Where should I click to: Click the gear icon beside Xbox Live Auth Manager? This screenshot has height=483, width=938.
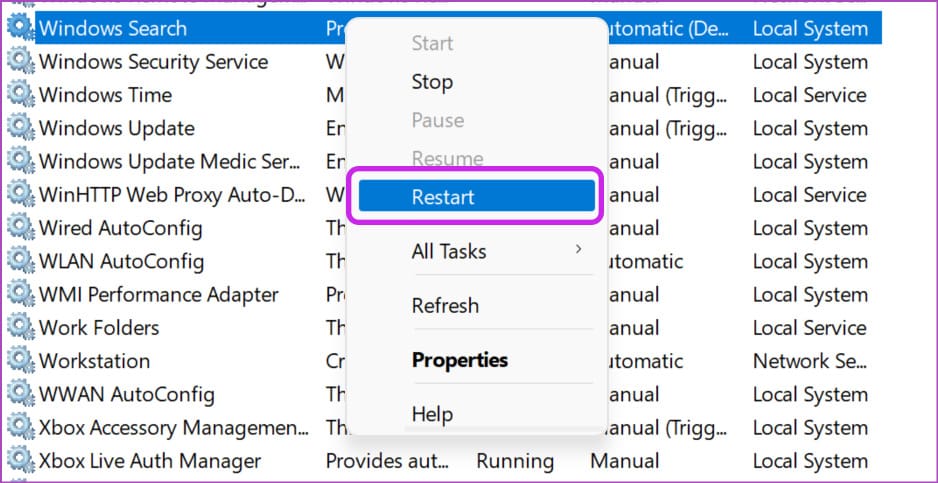(x=20, y=461)
